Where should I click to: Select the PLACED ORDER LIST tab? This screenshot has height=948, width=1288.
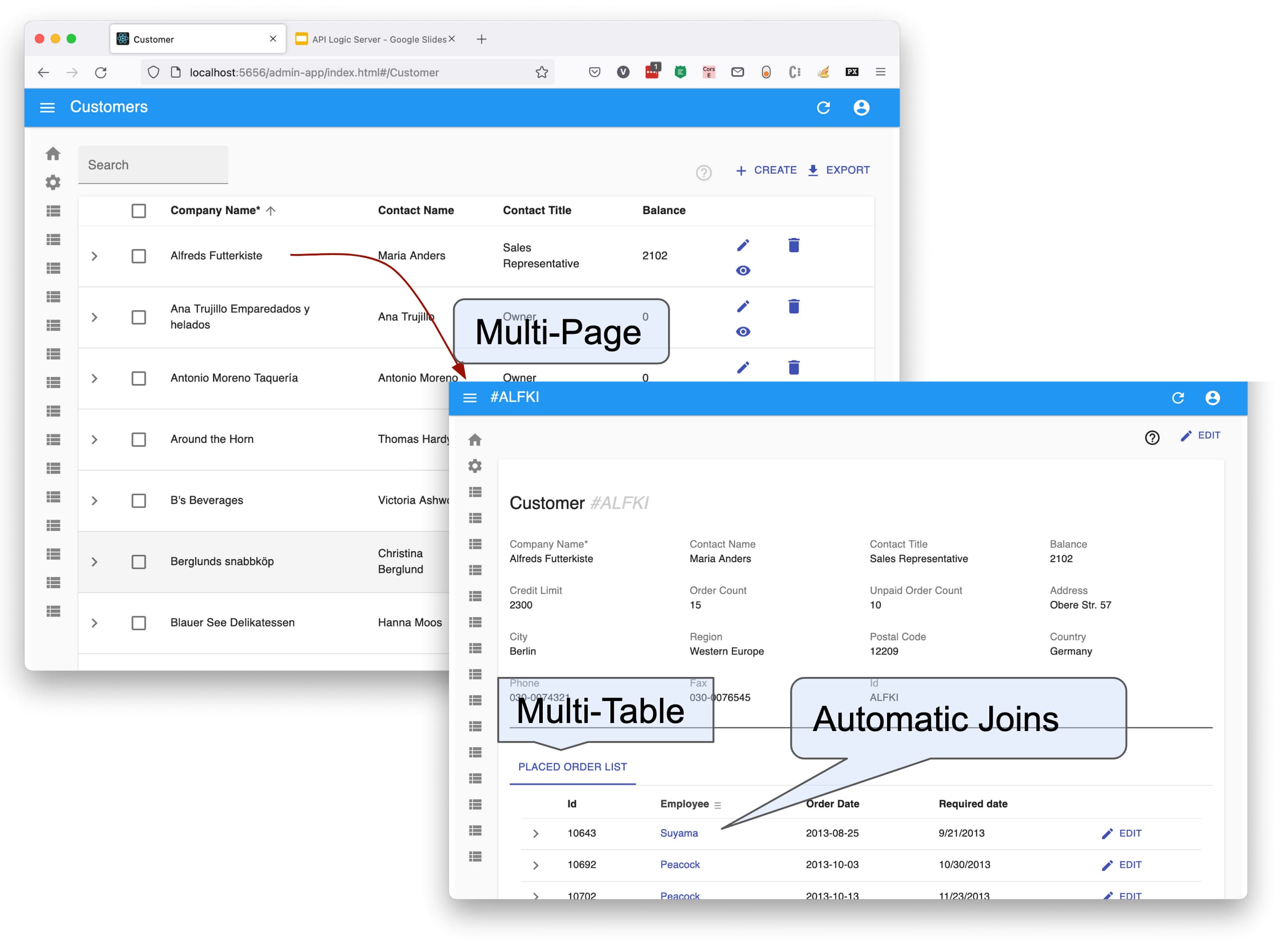(x=572, y=767)
